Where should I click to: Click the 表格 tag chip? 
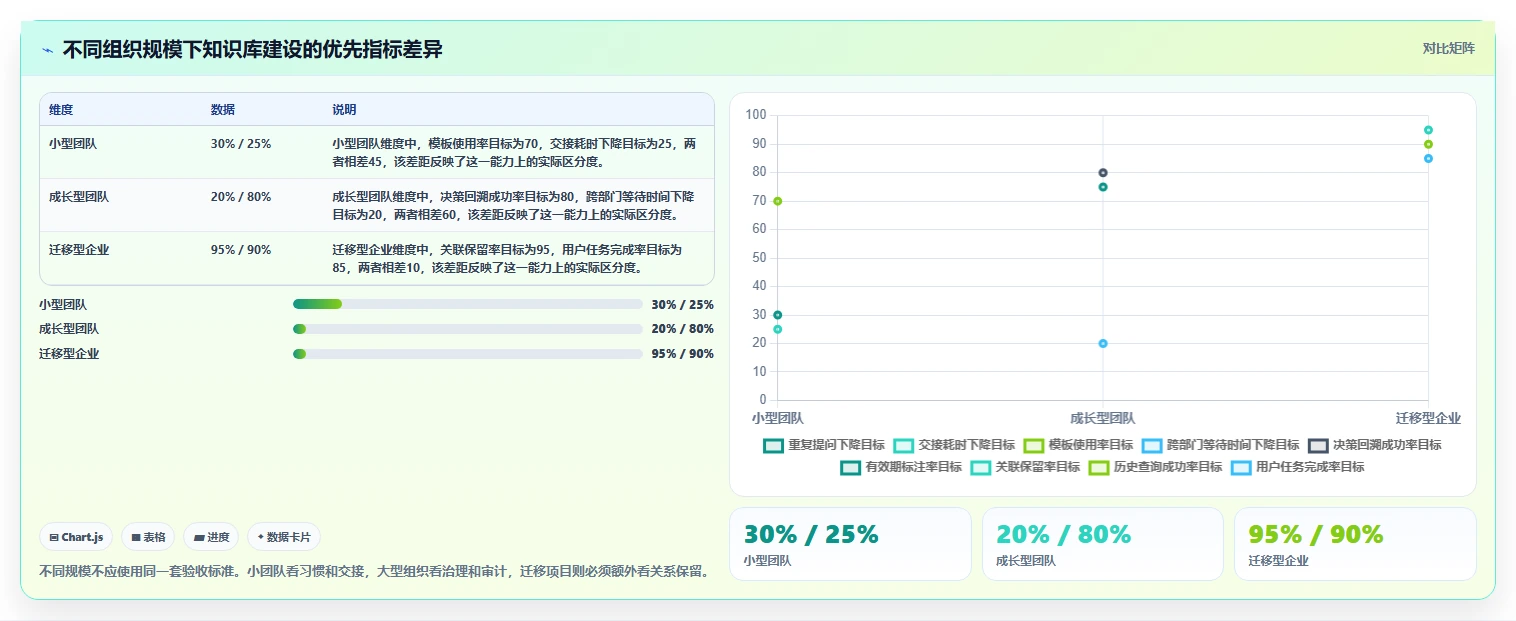(x=148, y=537)
